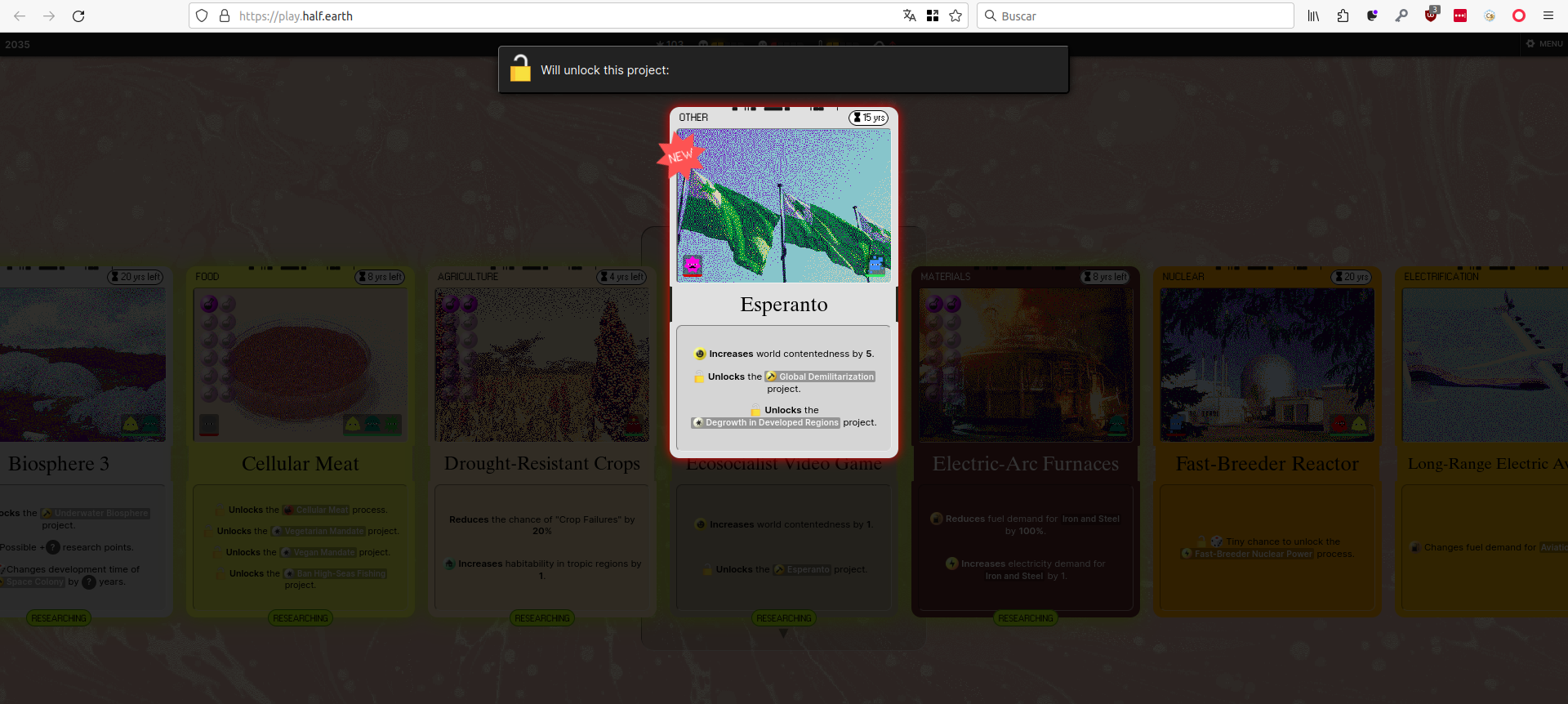Click the translate page icon
This screenshot has height=704, width=1568.
pyautogui.click(x=910, y=16)
